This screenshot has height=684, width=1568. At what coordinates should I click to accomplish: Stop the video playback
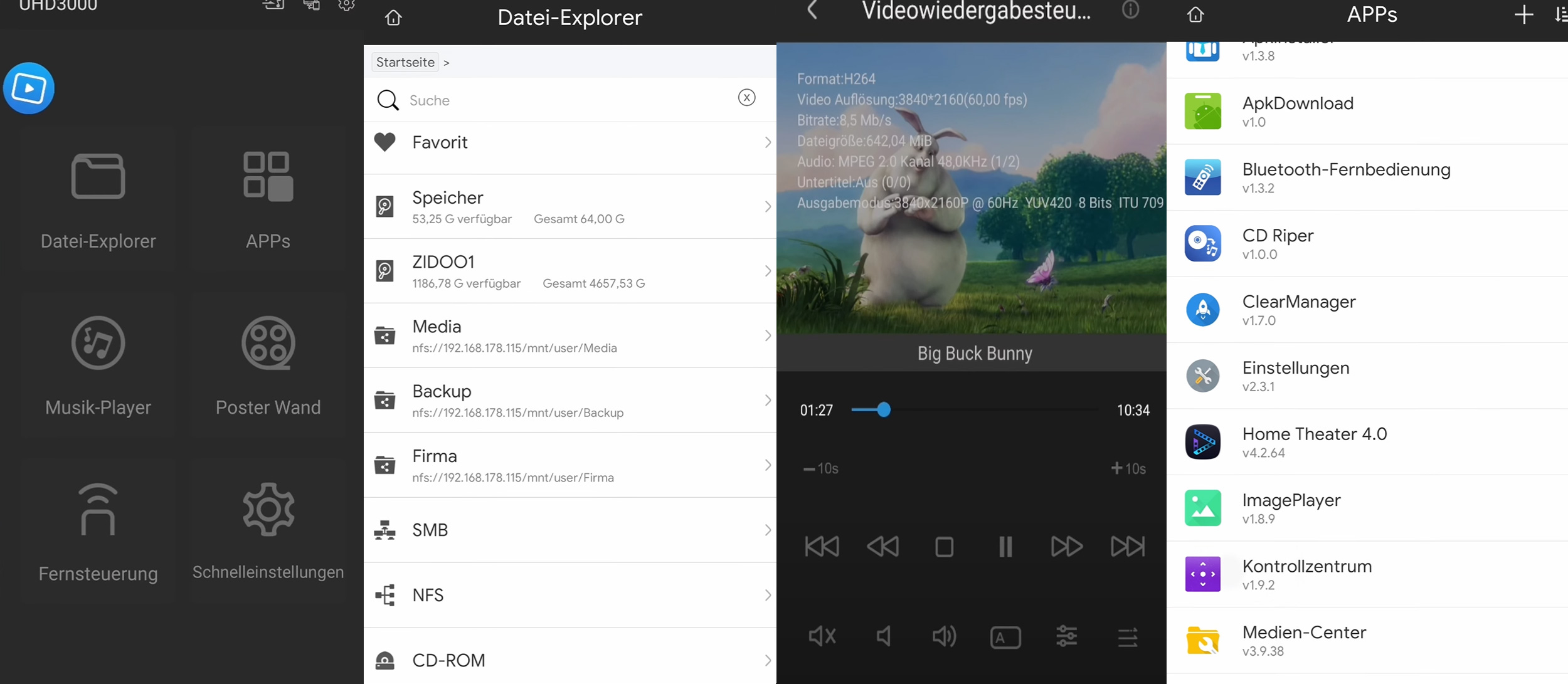pyautogui.click(x=944, y=547)
